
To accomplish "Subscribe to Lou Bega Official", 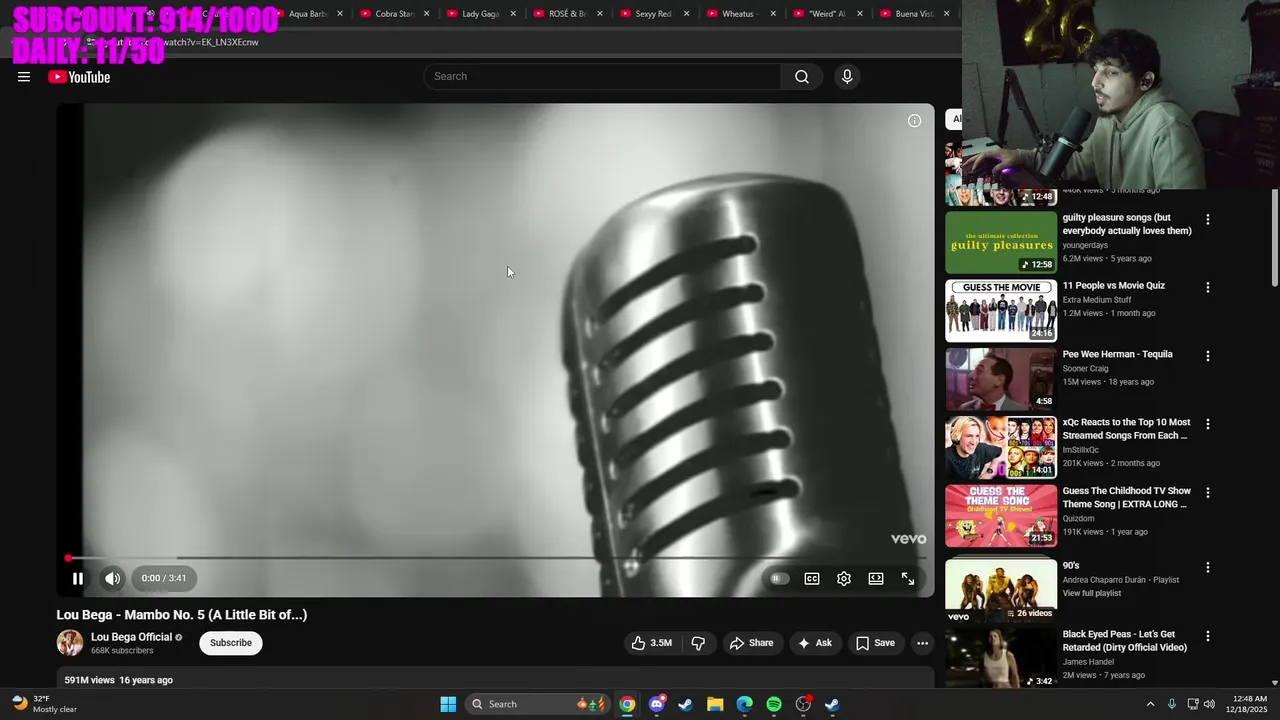I will [x=231, y=643].
